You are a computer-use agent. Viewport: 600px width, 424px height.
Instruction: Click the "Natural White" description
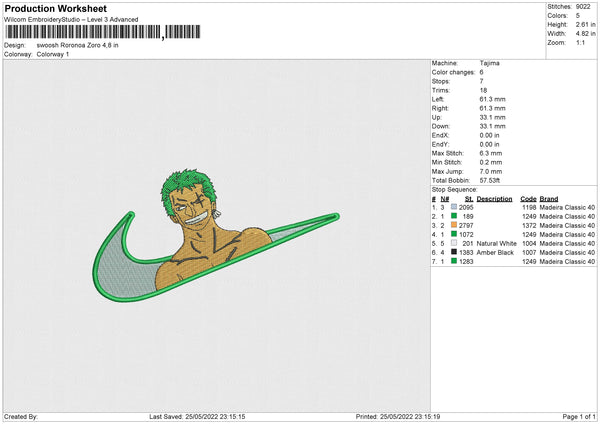pyautogui.click(x=497, y=243)
